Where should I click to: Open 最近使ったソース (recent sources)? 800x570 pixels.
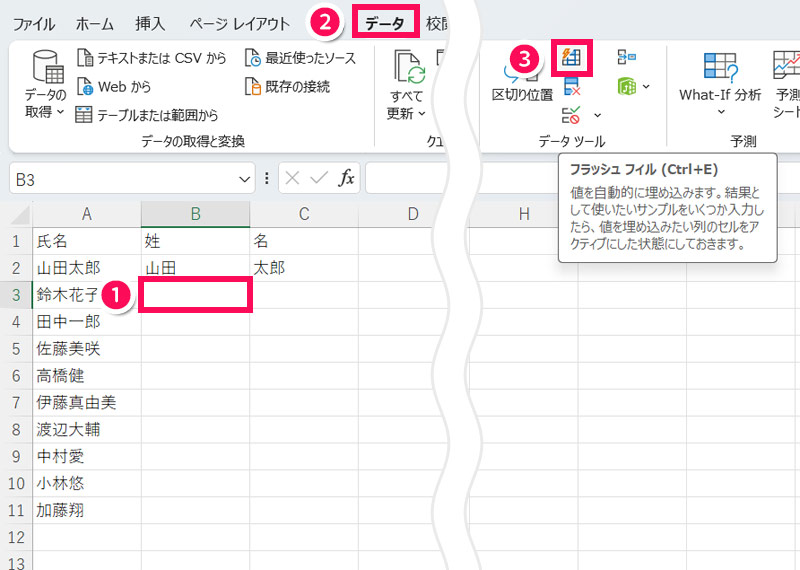click(300, 58)
